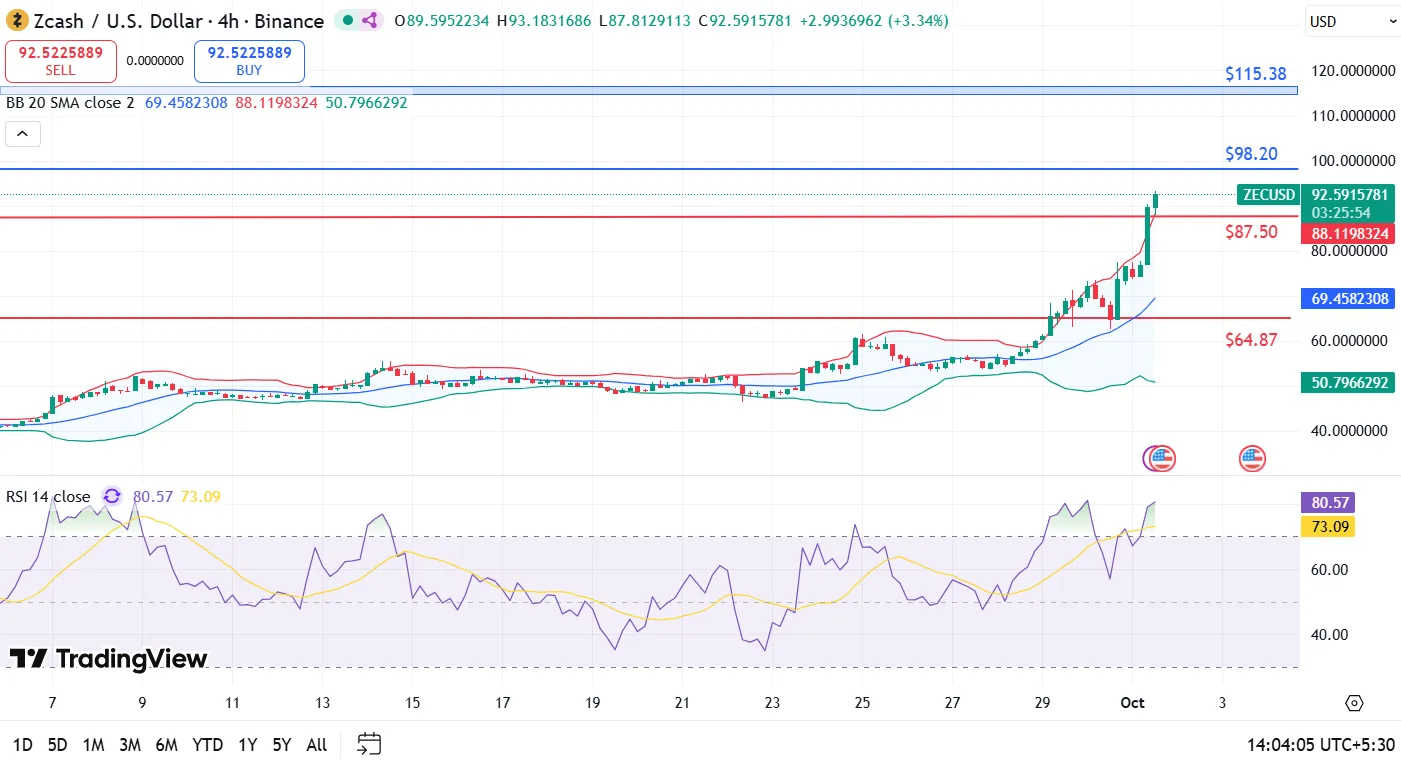Collapse the indicator legend with chevron button
Image resolution: width=1401 pixels, height=769 pixels.
pos(23,134)
